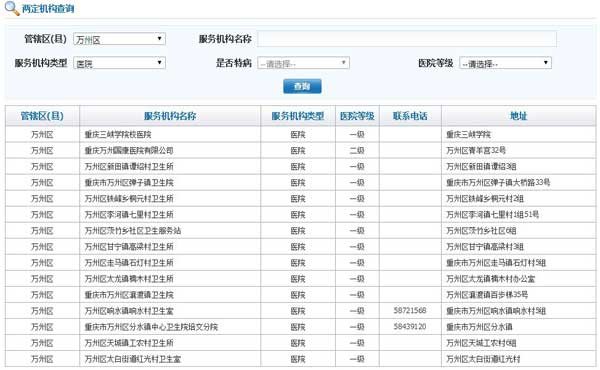Image resolution: width=600 pixels, height=370 pixels.
Task: Click the 医院等级 column header
Action: tap(357, 116)
